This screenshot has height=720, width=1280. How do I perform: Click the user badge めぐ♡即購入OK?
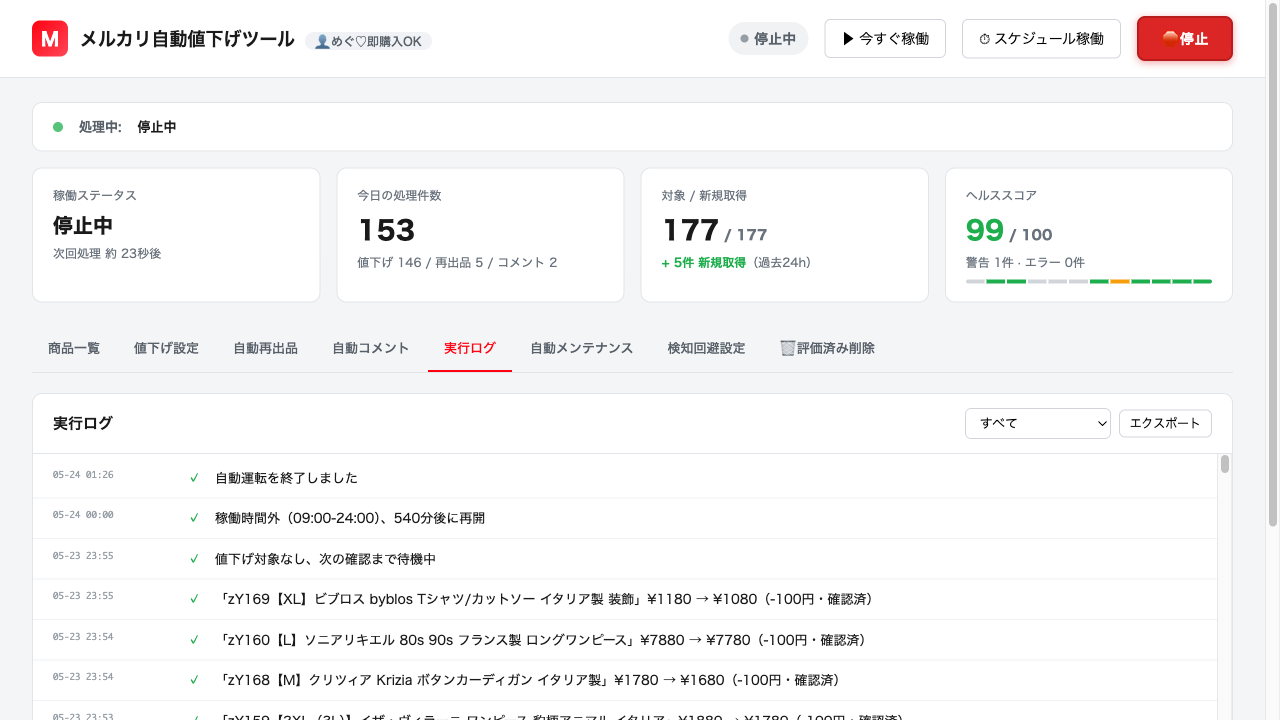(368, 41)
